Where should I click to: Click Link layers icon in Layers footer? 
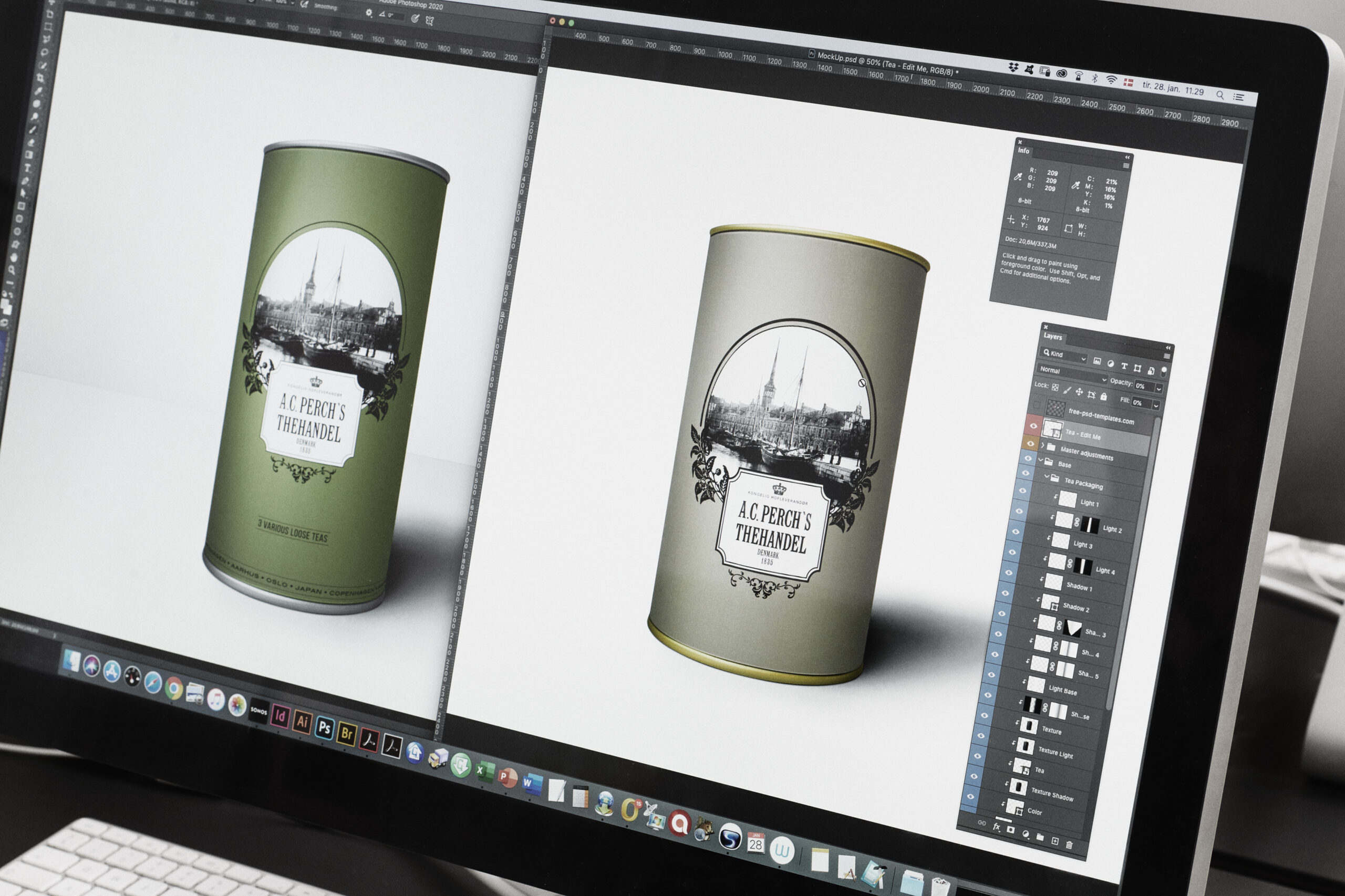coord(981,823)
